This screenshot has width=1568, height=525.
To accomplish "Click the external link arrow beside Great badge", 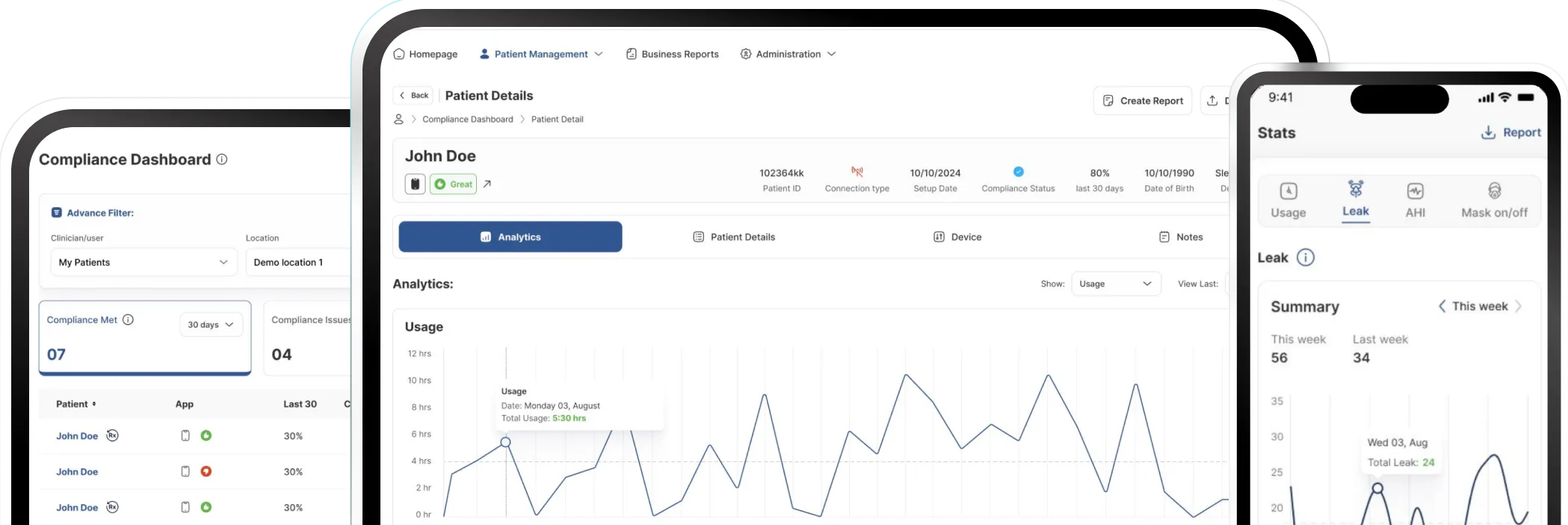I will pyautogui.click(x=487, y=184).
